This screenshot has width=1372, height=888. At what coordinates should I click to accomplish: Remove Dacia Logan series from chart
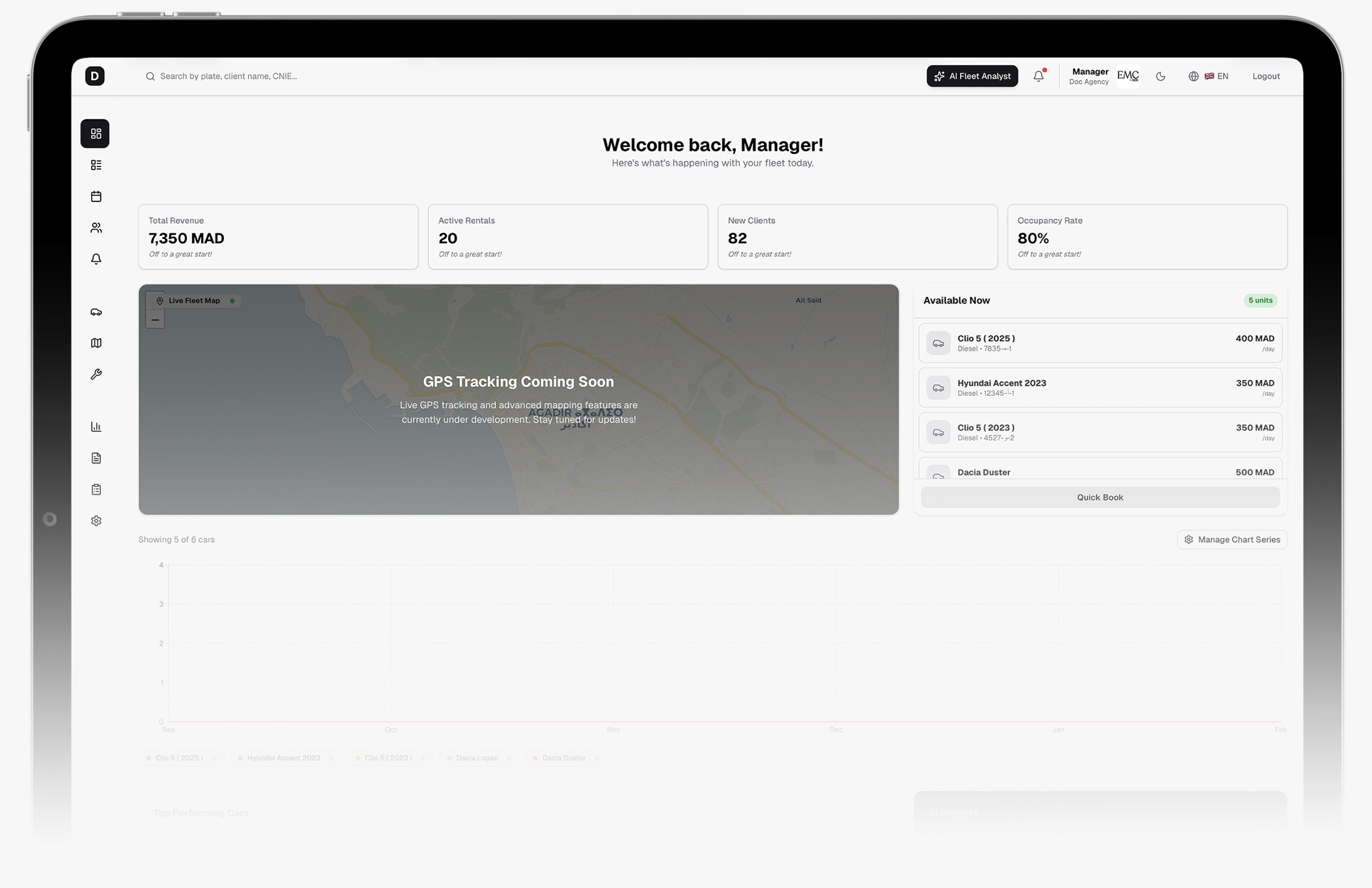click(x=509, y=758)
